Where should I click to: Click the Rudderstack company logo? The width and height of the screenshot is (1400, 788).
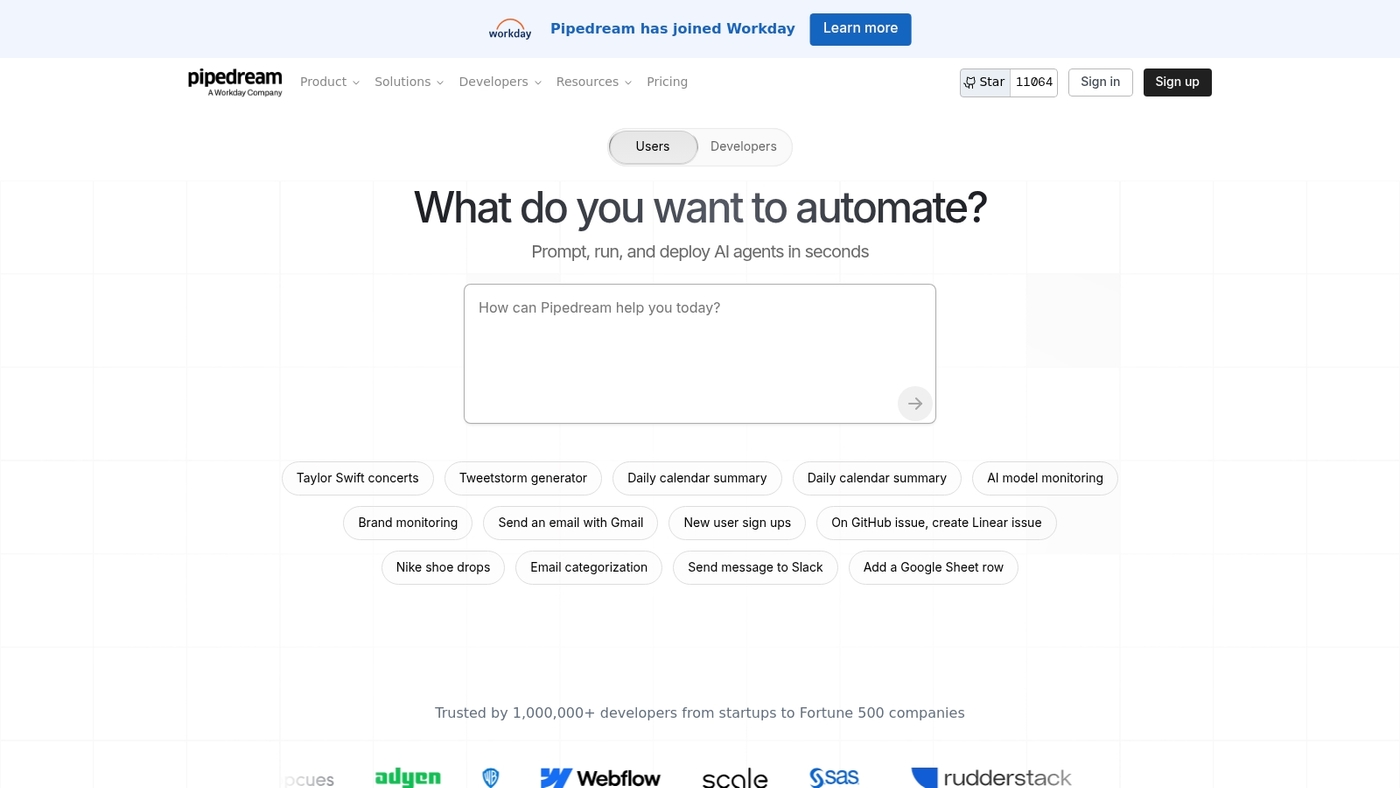990,777
